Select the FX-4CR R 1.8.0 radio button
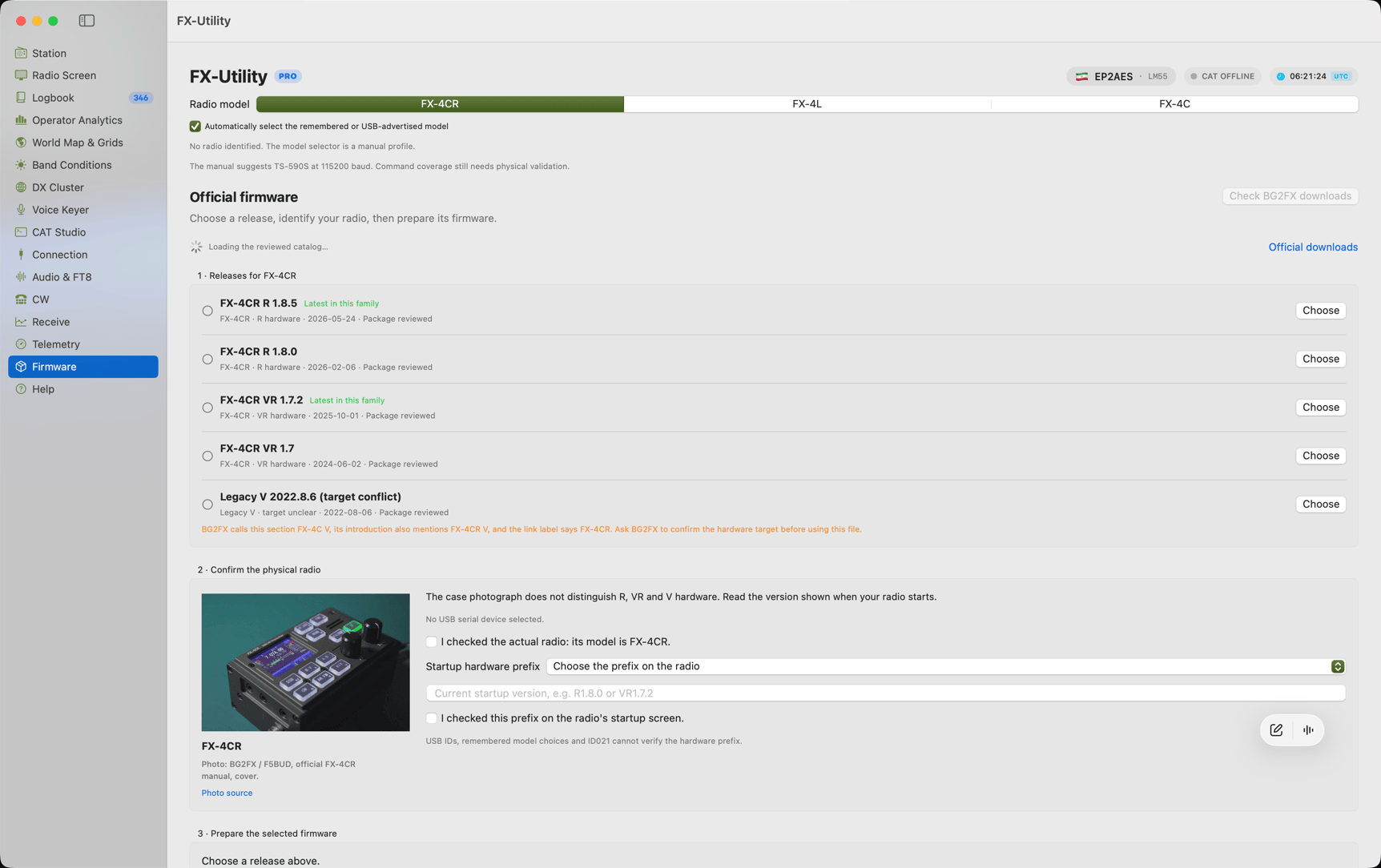This screenshot has width=1381, height=868. coord(207,360)
